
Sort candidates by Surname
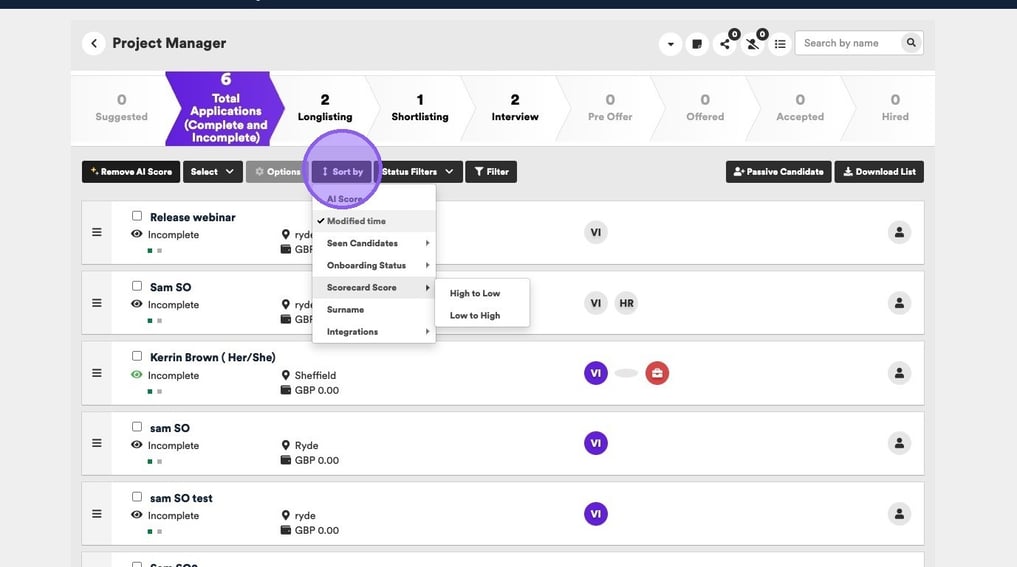[345, 310]
